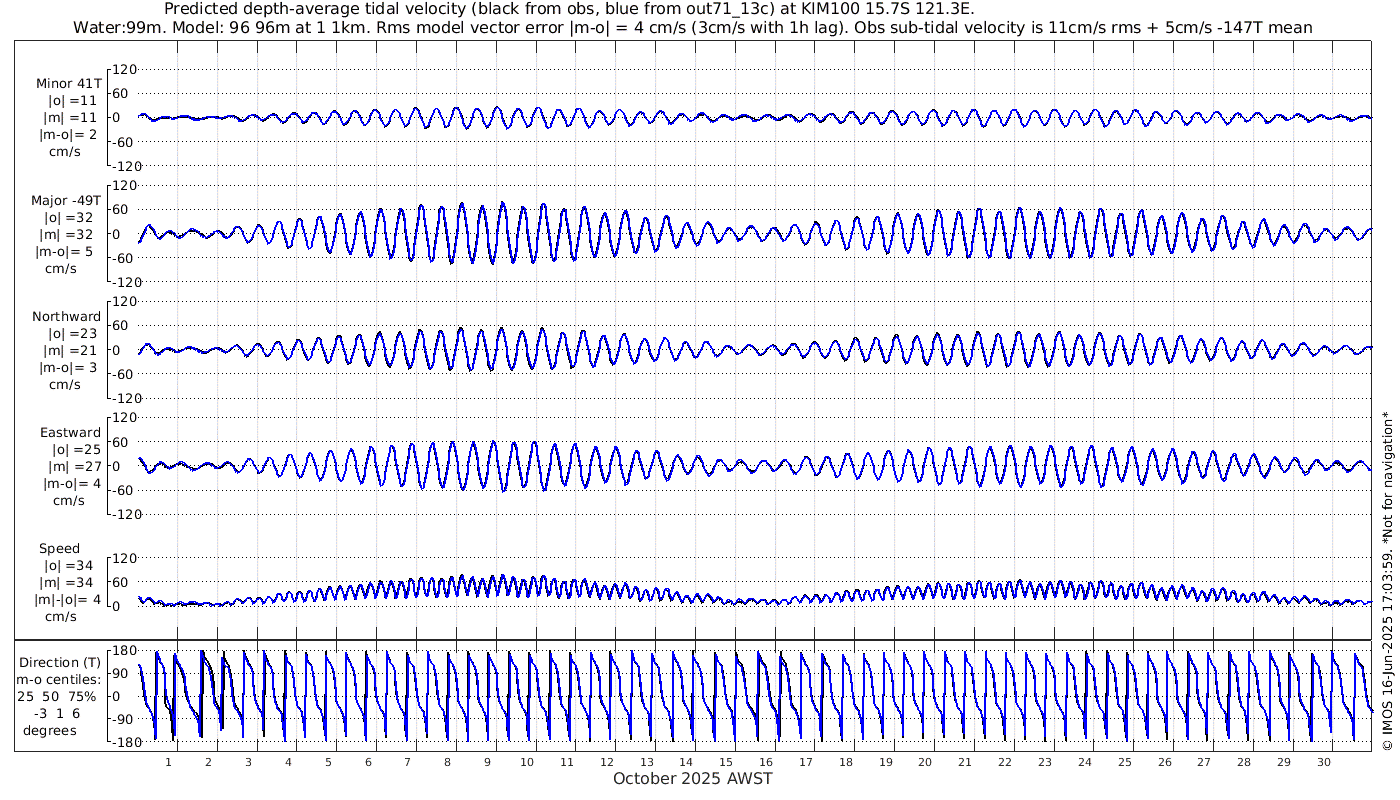
Task: Click the 'Eastward' panel label
Action: point(70,433)
